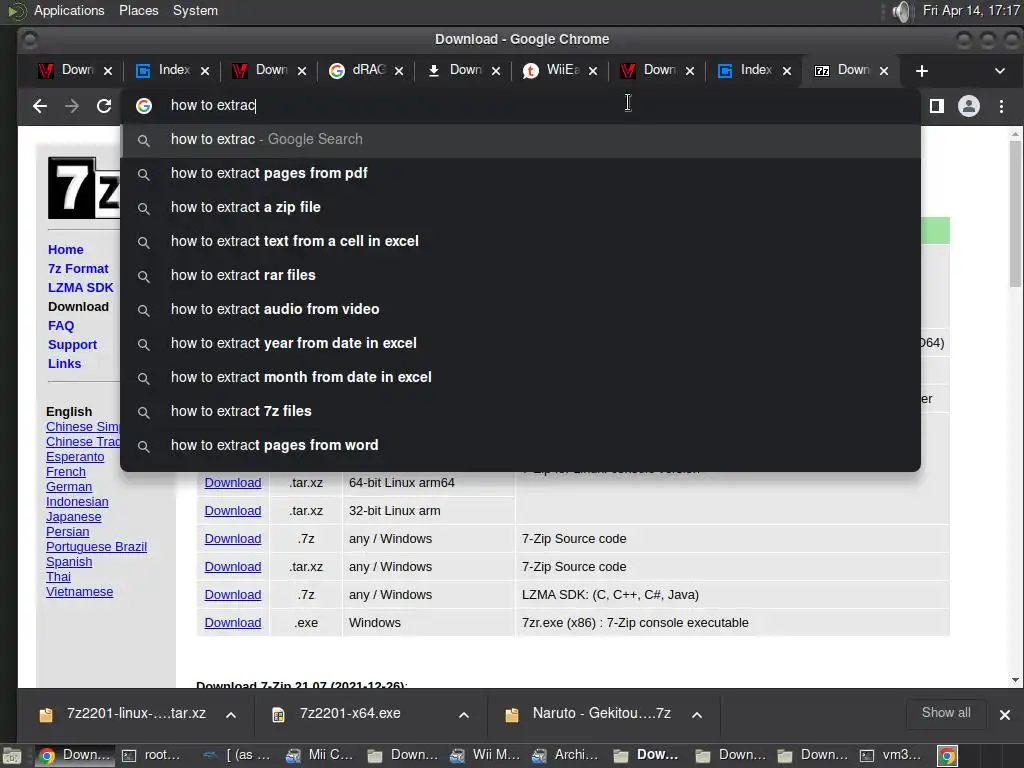Open the user profile avatar
The height and width of the screenshot is (768, 1024).
[968, 106]
